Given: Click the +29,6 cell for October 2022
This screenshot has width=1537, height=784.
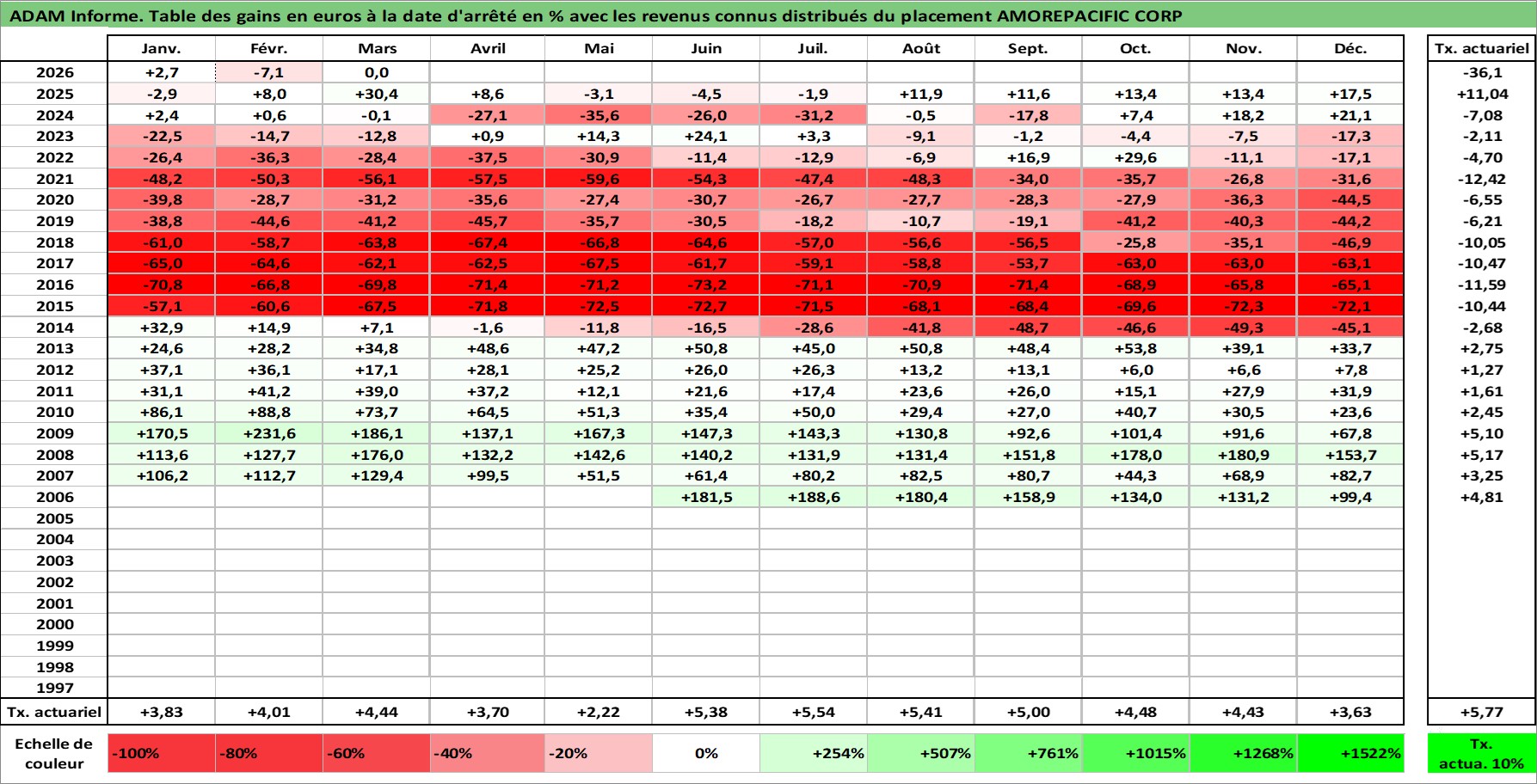Looking at the screenshot, I should (x=1135, y=157).
